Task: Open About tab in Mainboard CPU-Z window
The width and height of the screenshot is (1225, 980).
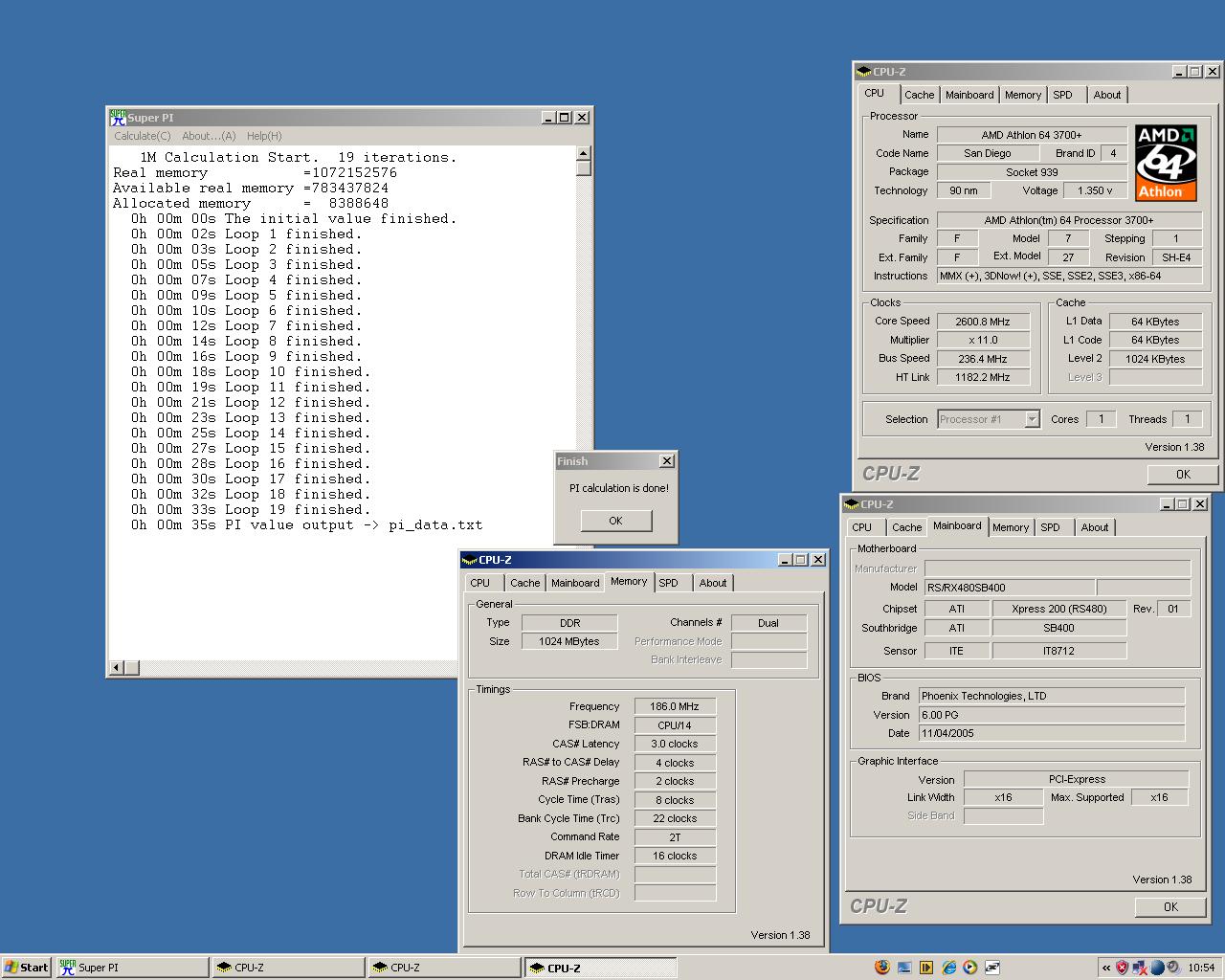Action: 1095,527
